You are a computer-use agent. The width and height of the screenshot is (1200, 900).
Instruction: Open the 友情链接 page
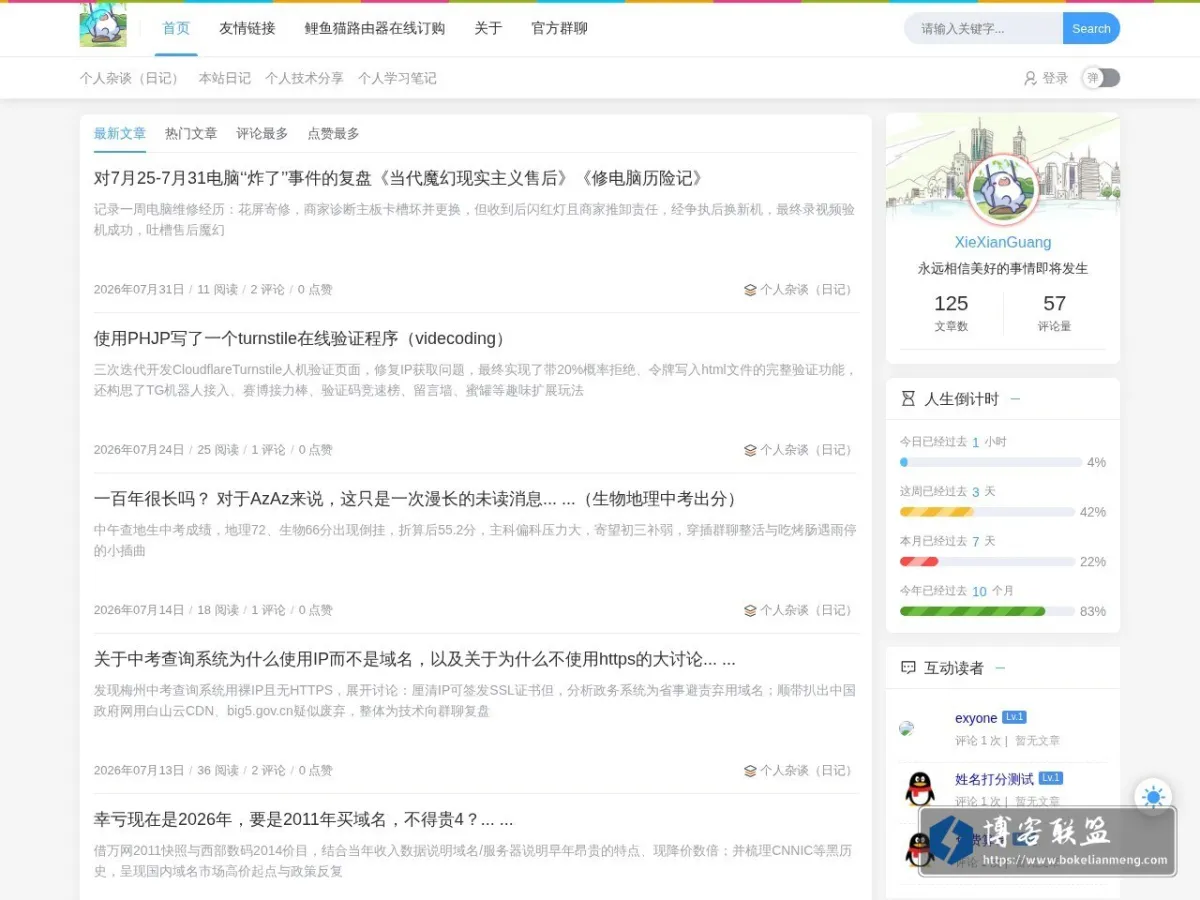pyautogui.click(x=247, y=28)
